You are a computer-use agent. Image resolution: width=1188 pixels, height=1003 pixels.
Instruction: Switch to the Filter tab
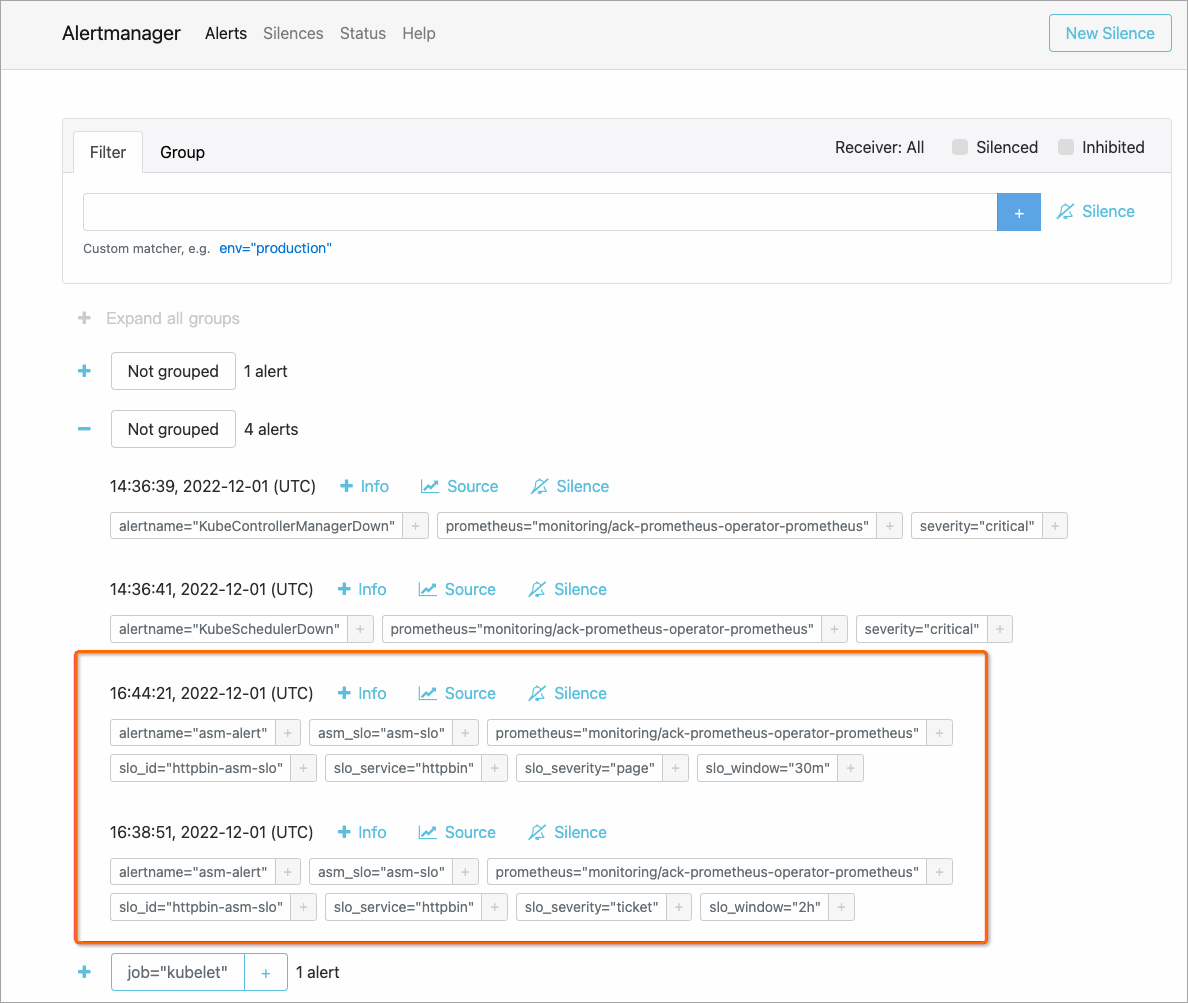pyautogui.click(x=108, y=152)
